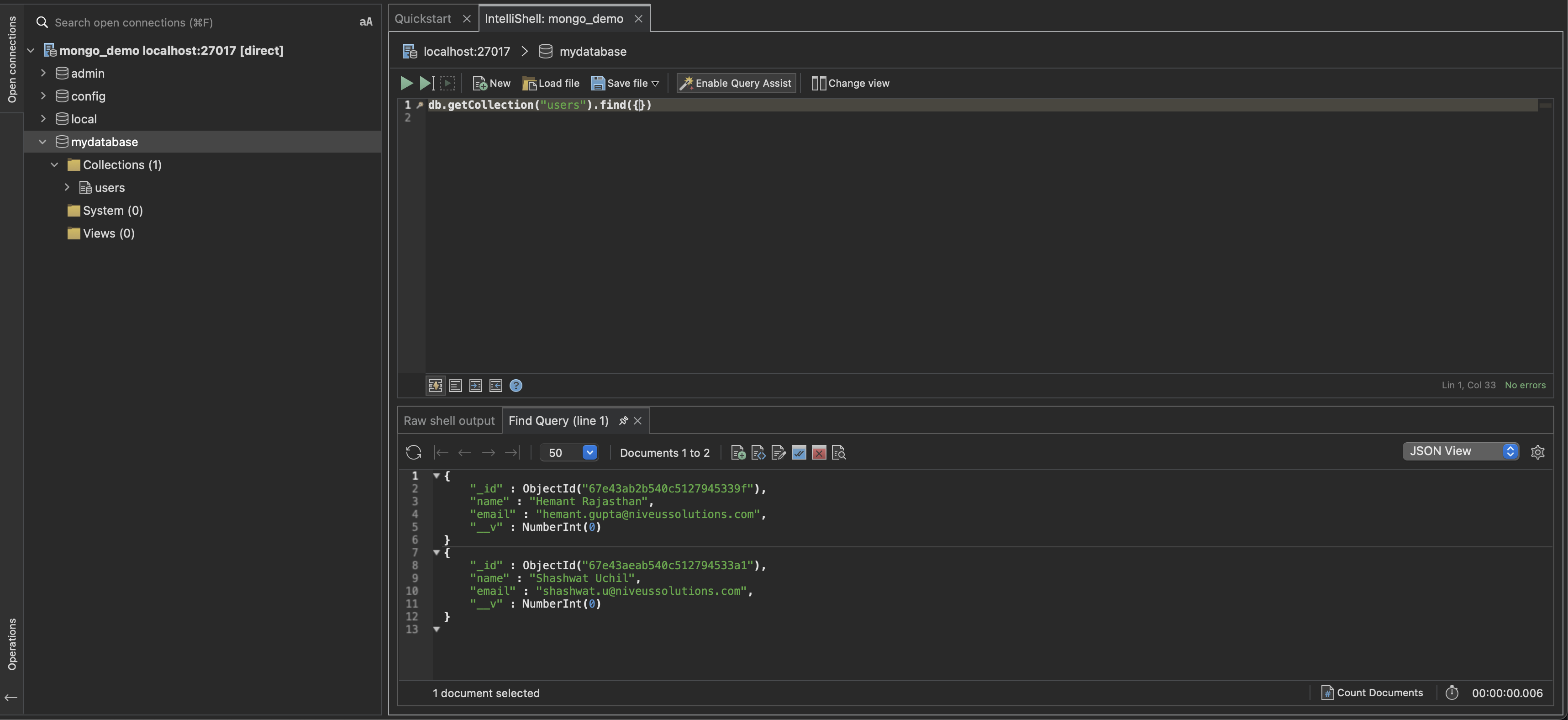Enable Query Assist
Screen dimensions: 1568x720
pyautogui.click(x=736, y=84)
